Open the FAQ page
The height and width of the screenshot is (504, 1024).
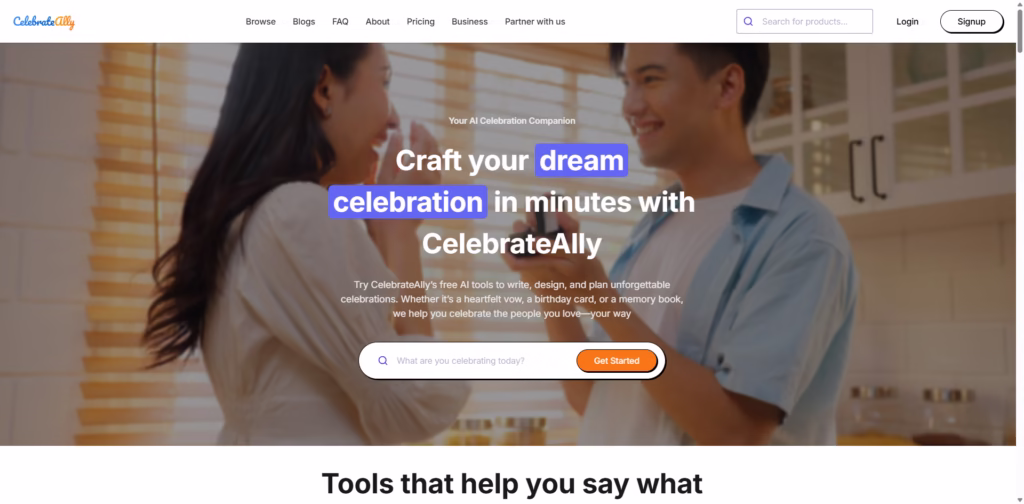[340, 22]
